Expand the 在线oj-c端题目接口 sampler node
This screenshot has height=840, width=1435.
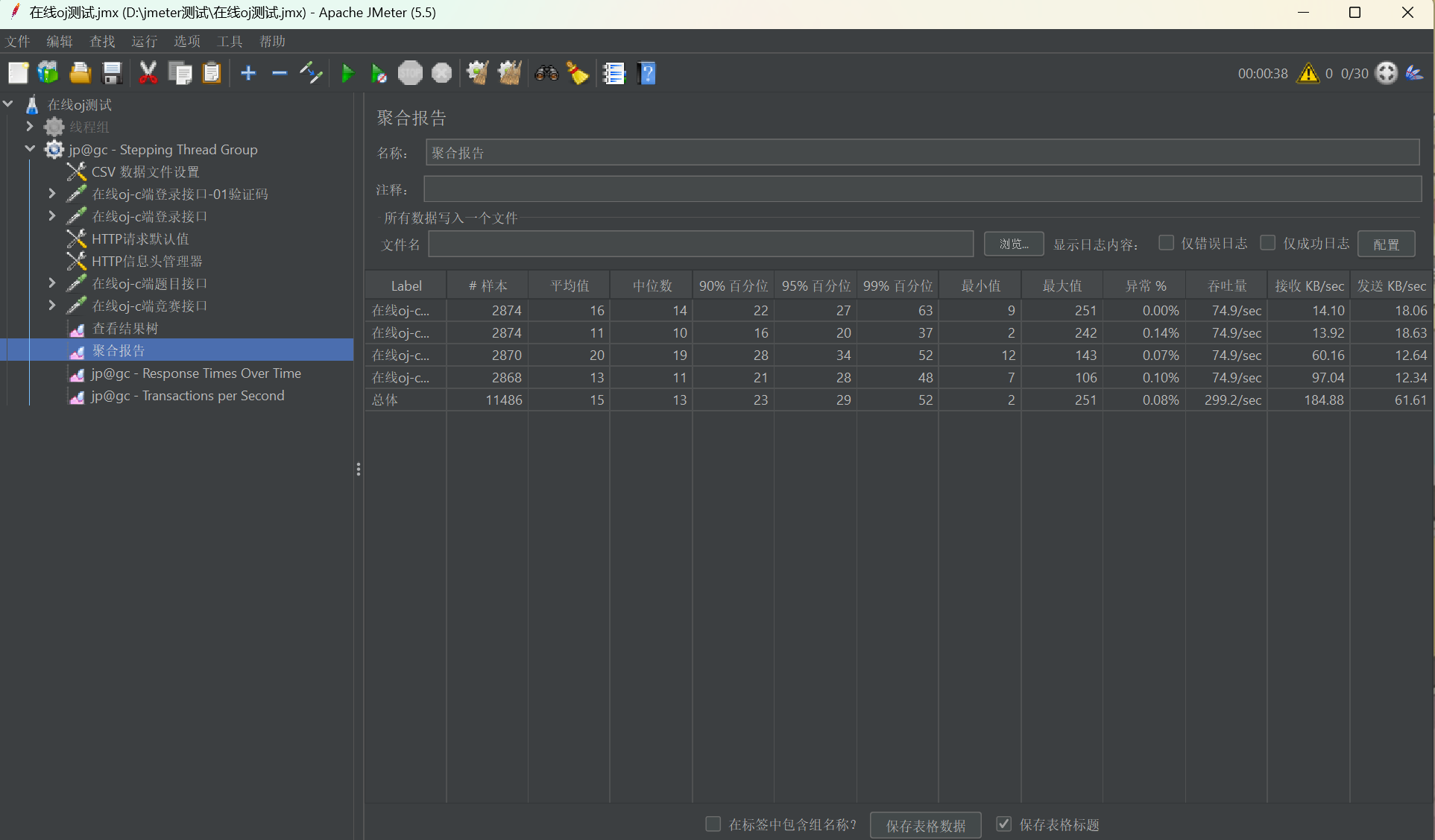point(51,283)
